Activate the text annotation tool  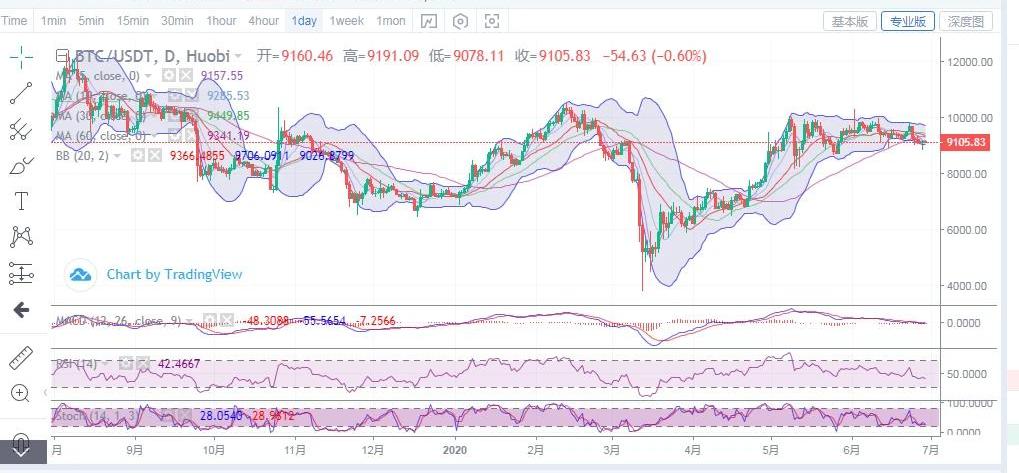point(21,201)
